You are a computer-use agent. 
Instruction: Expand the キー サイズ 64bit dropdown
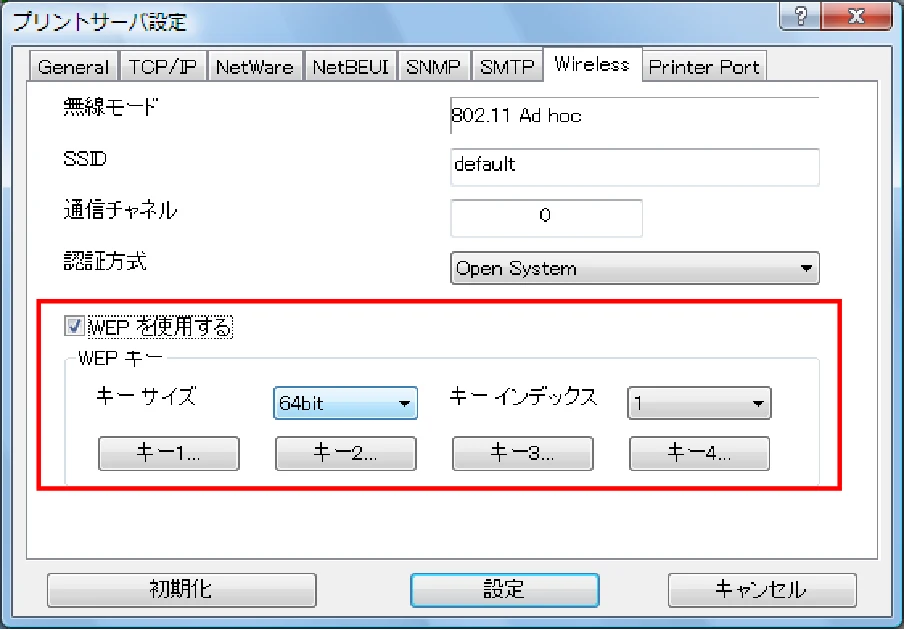(345, 403)
